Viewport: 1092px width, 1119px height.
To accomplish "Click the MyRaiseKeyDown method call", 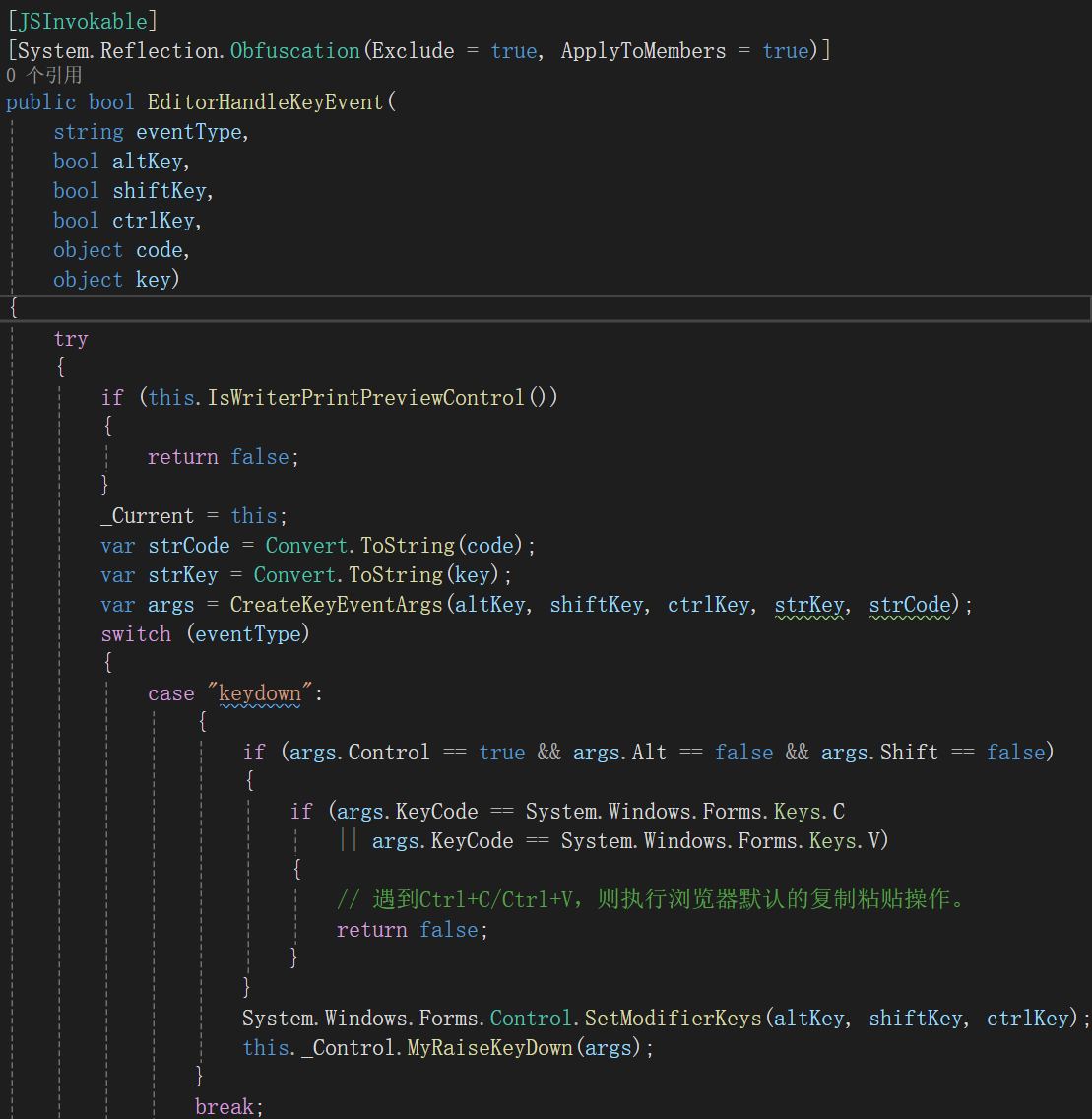I will (489, 1048).
